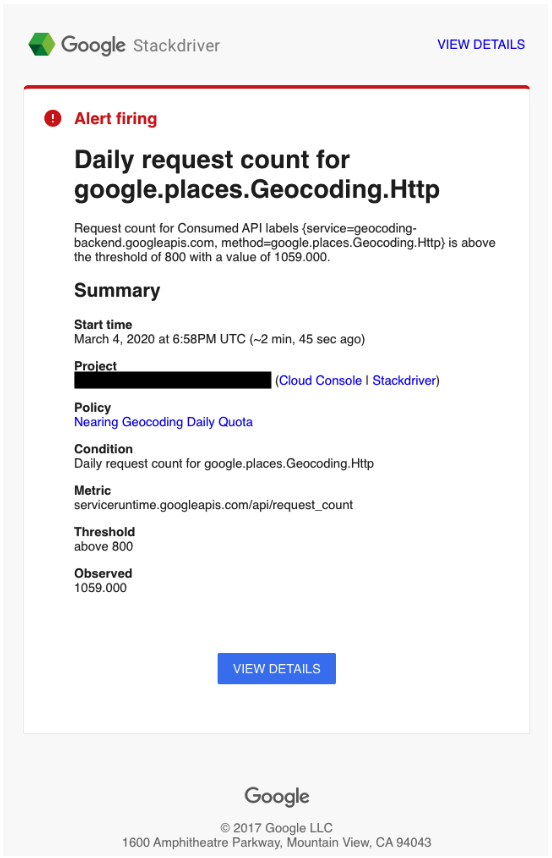Open the Nearing Geocoding Daily Quota policy
This screenshot has height=858, width=552.
tap(164, 422)
